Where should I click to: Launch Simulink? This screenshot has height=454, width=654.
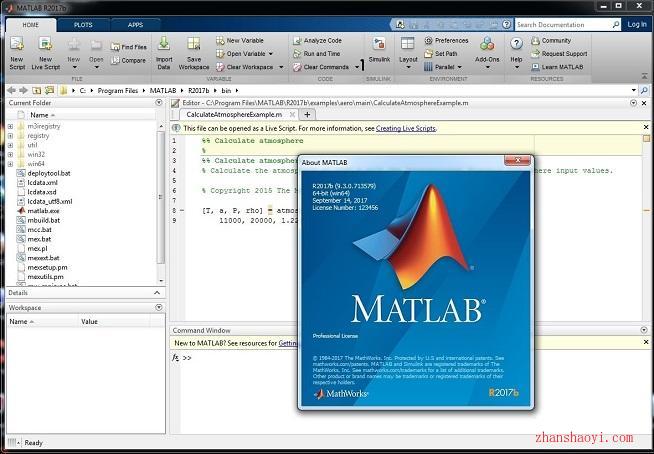[x=379, y=50]
